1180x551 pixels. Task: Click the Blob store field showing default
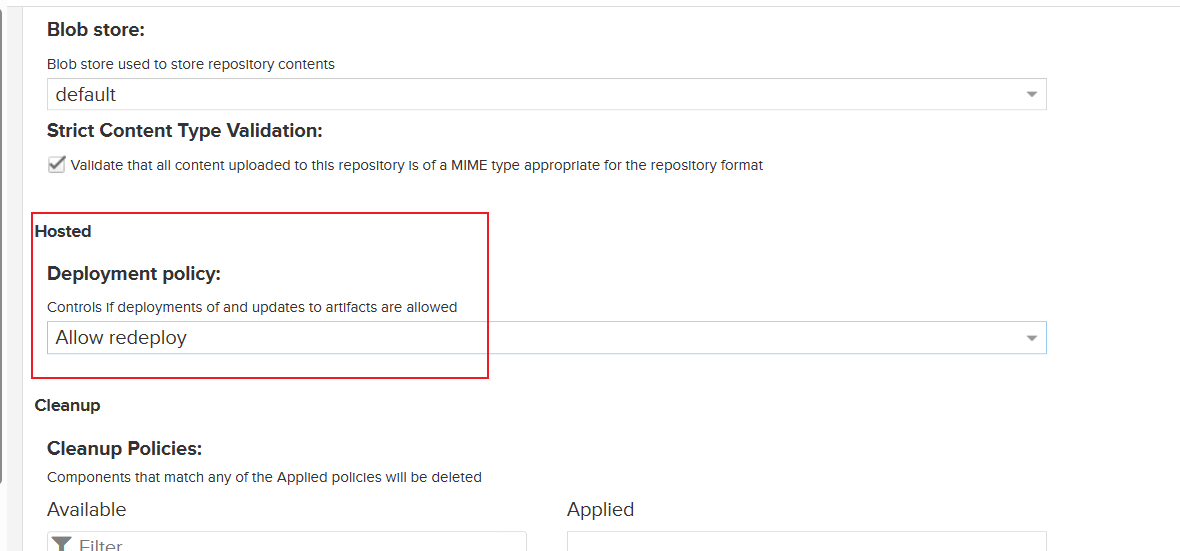tap(530, 95)
